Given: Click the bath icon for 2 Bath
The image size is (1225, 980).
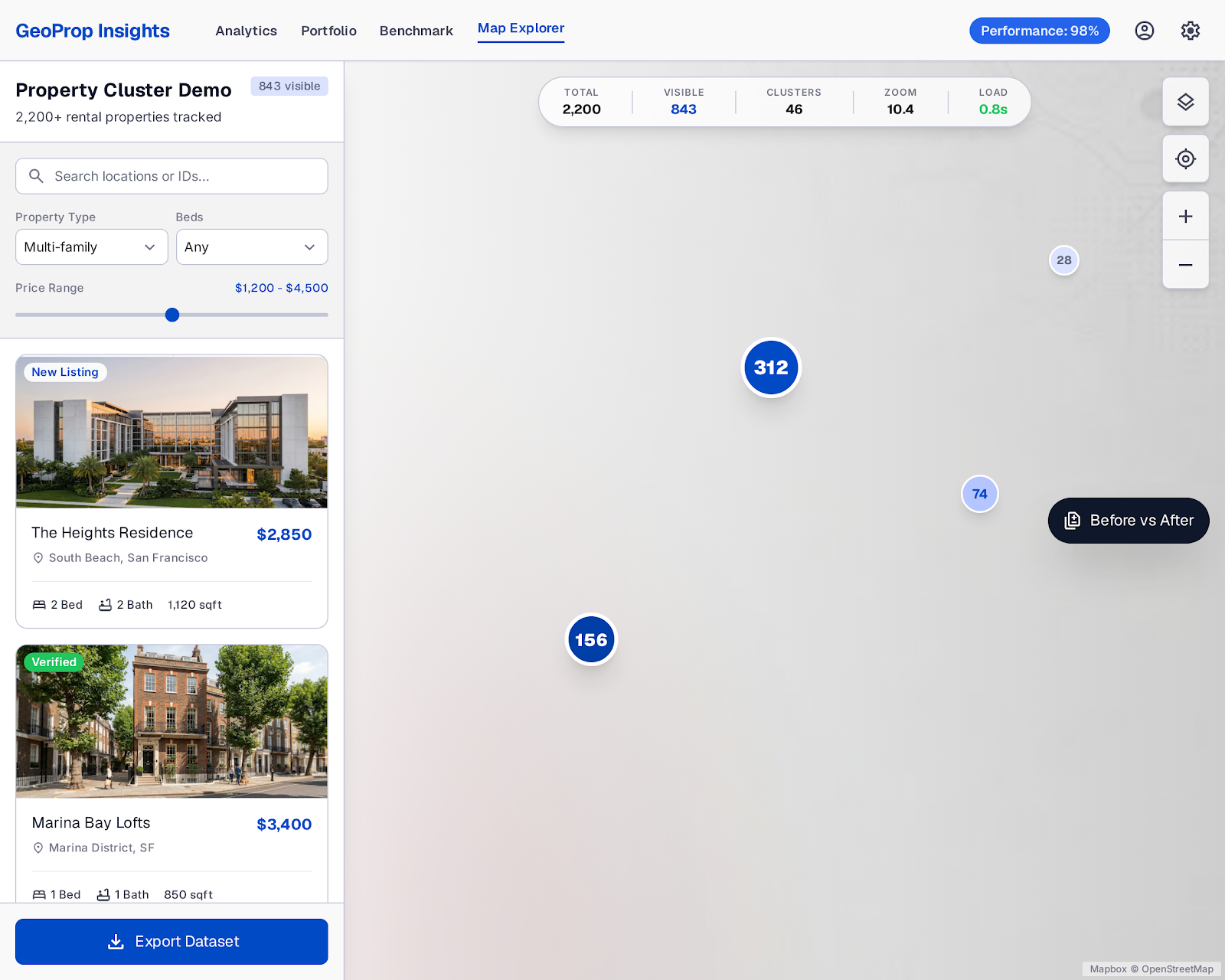Looking at the screenshot, I should (106, 605).
